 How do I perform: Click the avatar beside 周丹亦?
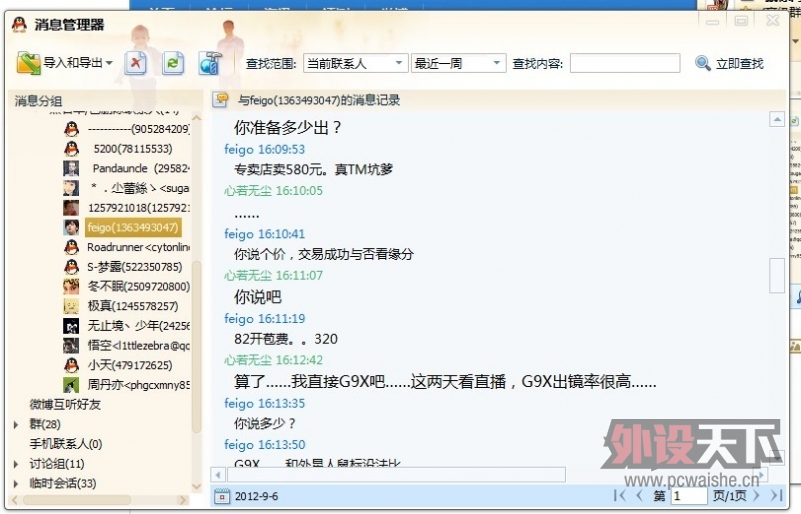(71, 385)
